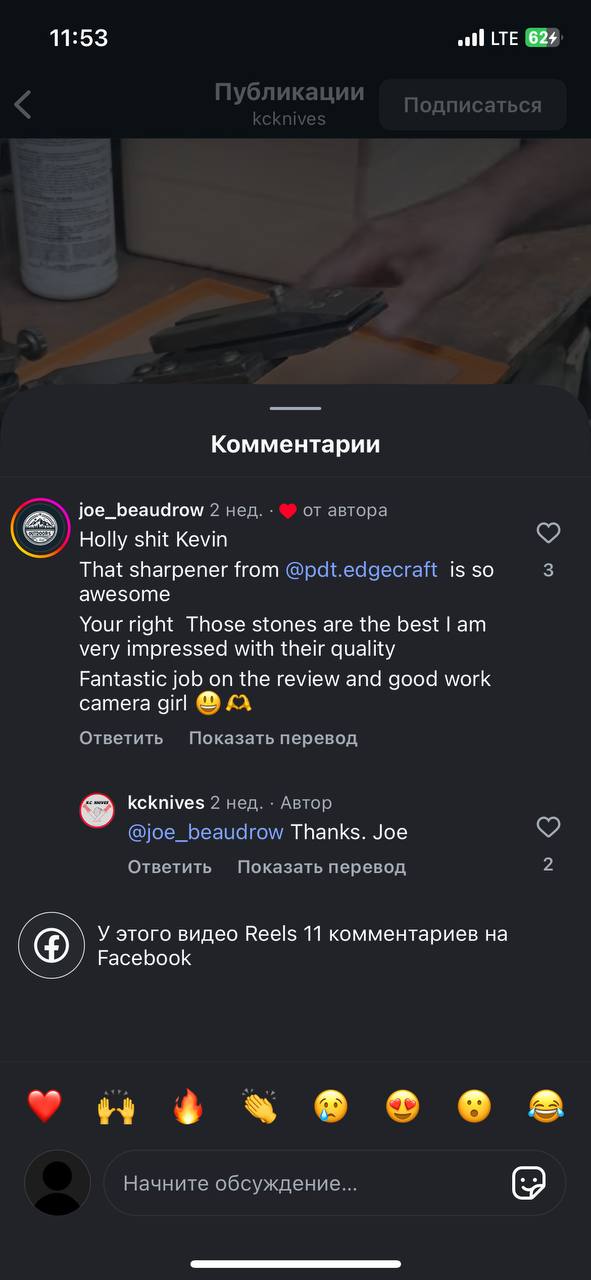Send crying face emoji reaction
The height and width of the screenshot is (1280, 591).
(331, 1106)
